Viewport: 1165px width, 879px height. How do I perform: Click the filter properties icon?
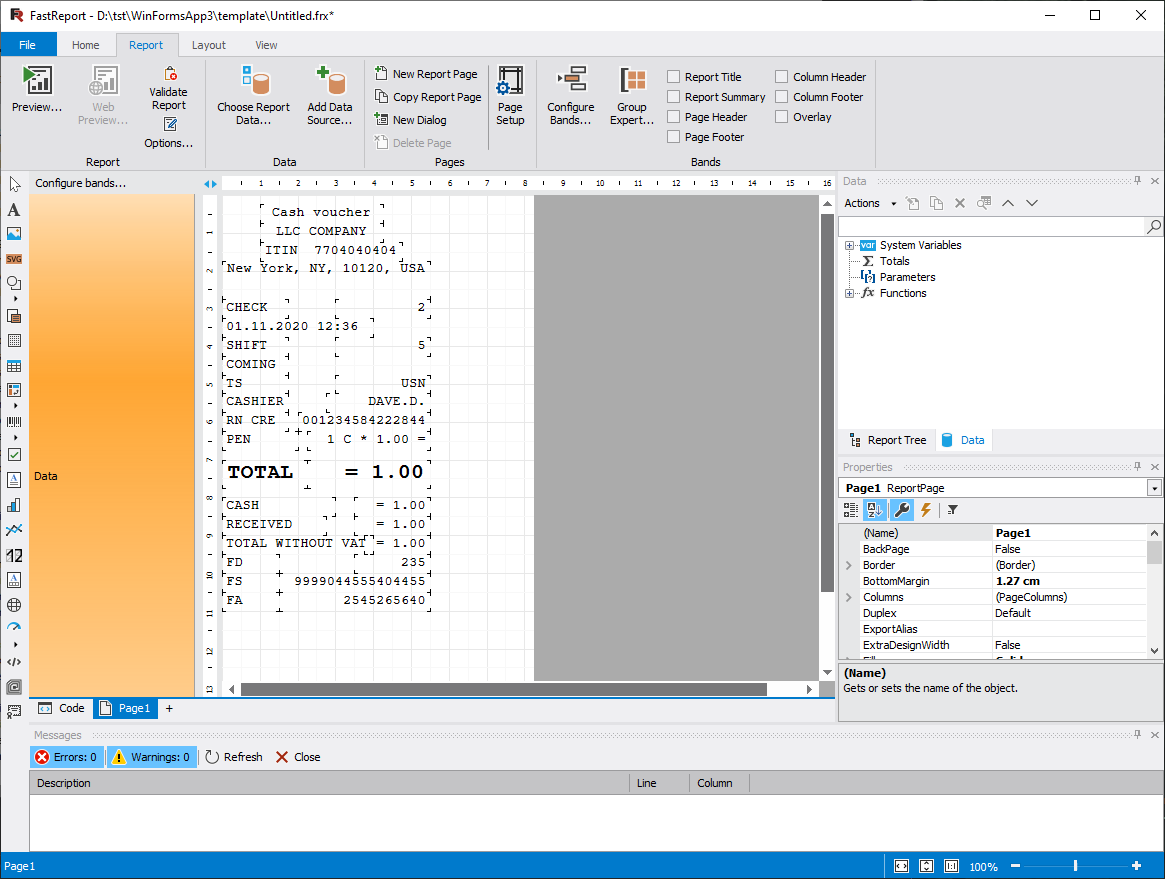[953, 510]
